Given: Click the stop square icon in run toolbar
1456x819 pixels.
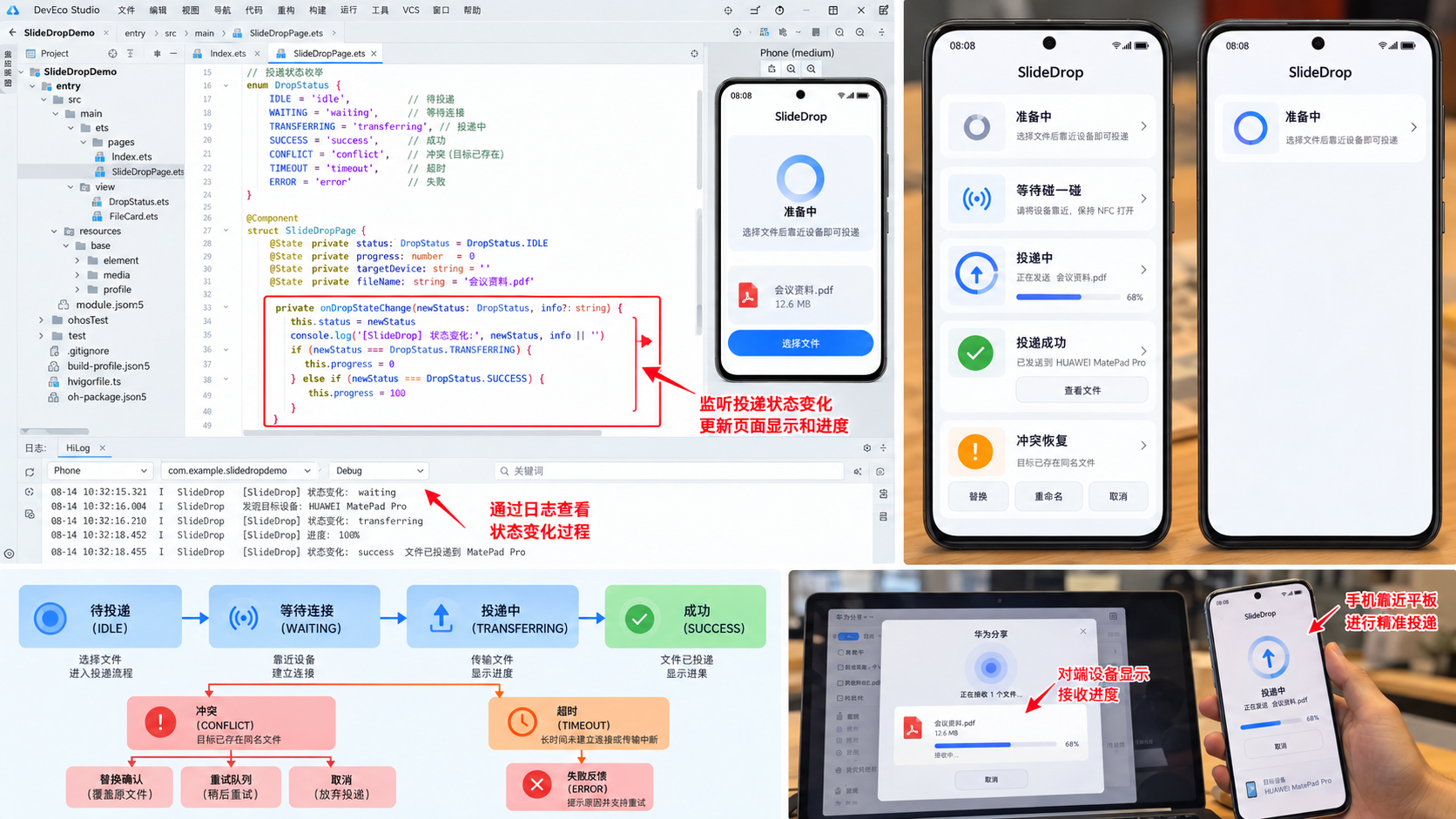Looking at the screenshot, I should pos(816,33).
